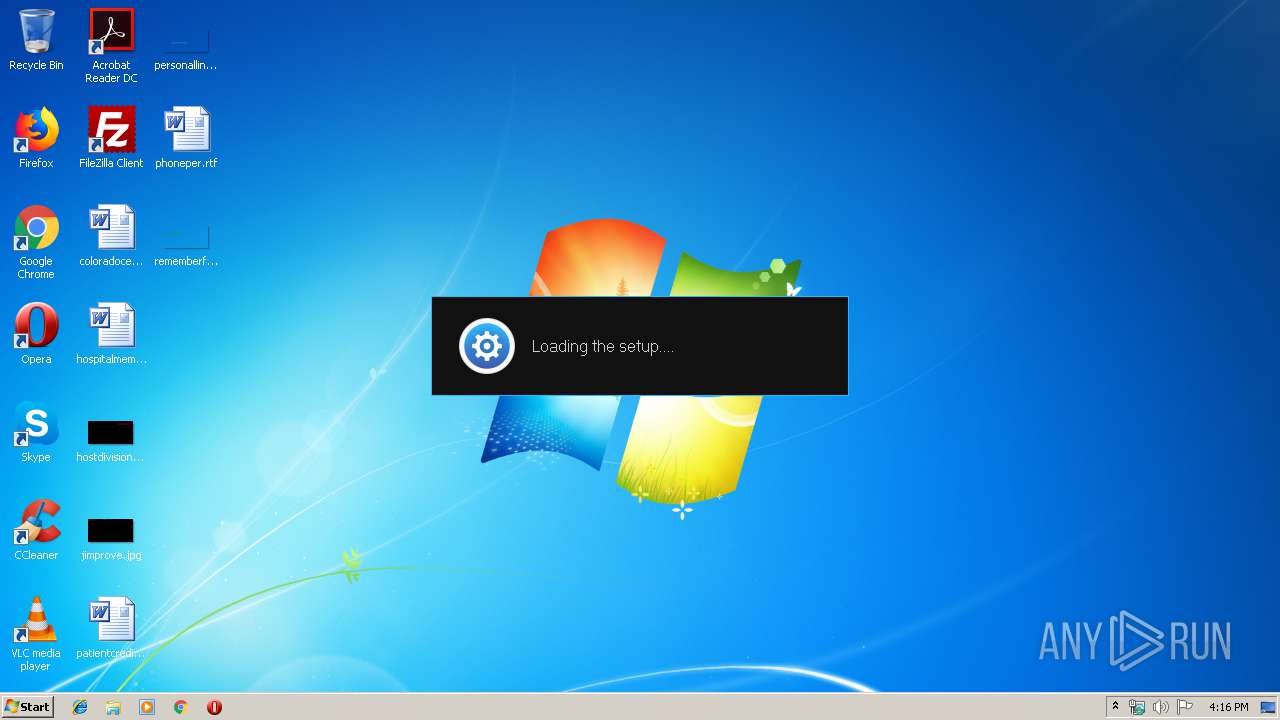Open the network status tray icon
Image resolution: width=1280 pixels, height=720 pixels.
pos(1137,707)
